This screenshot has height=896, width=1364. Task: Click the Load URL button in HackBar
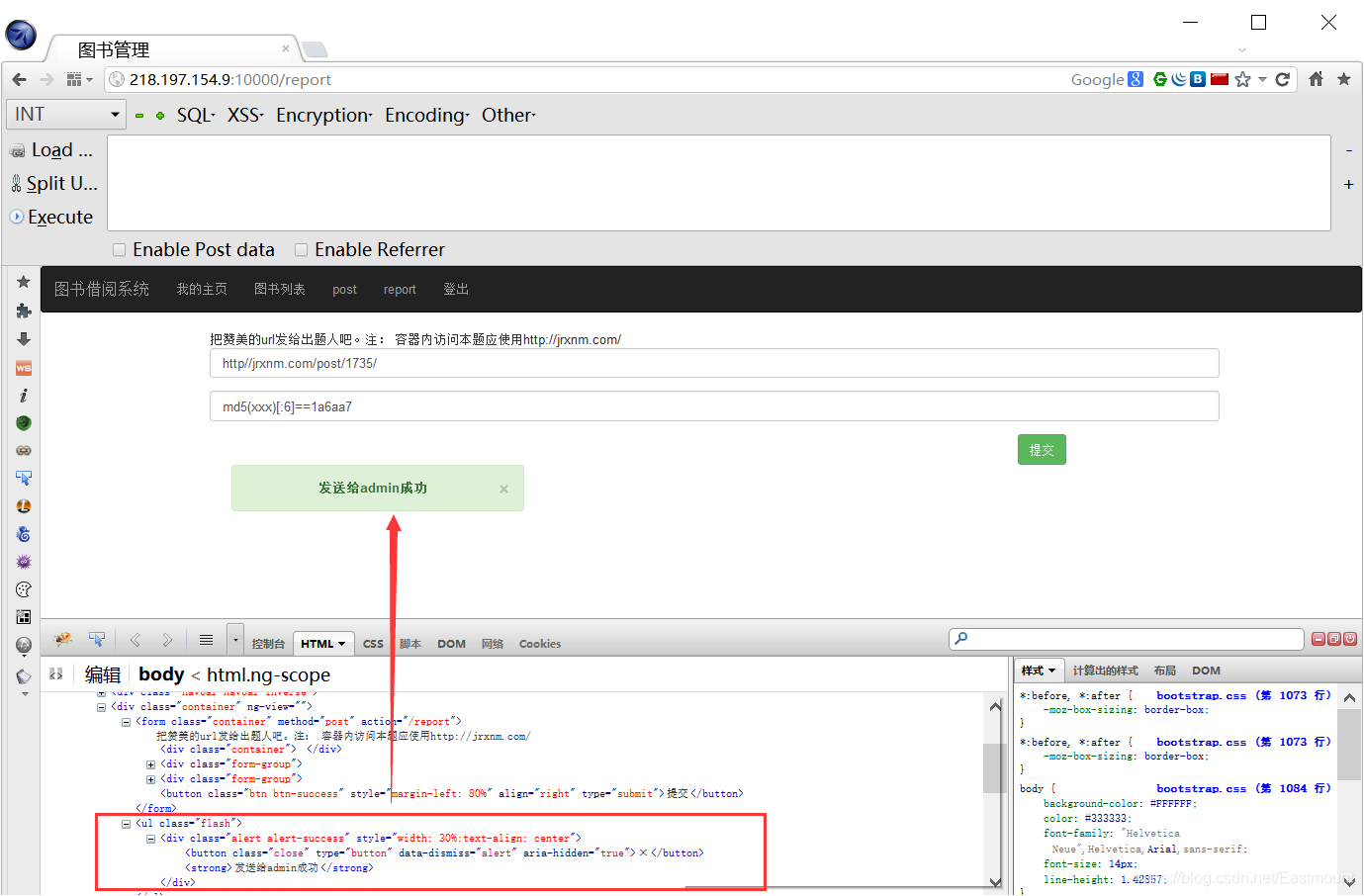(x=51, y=150)
